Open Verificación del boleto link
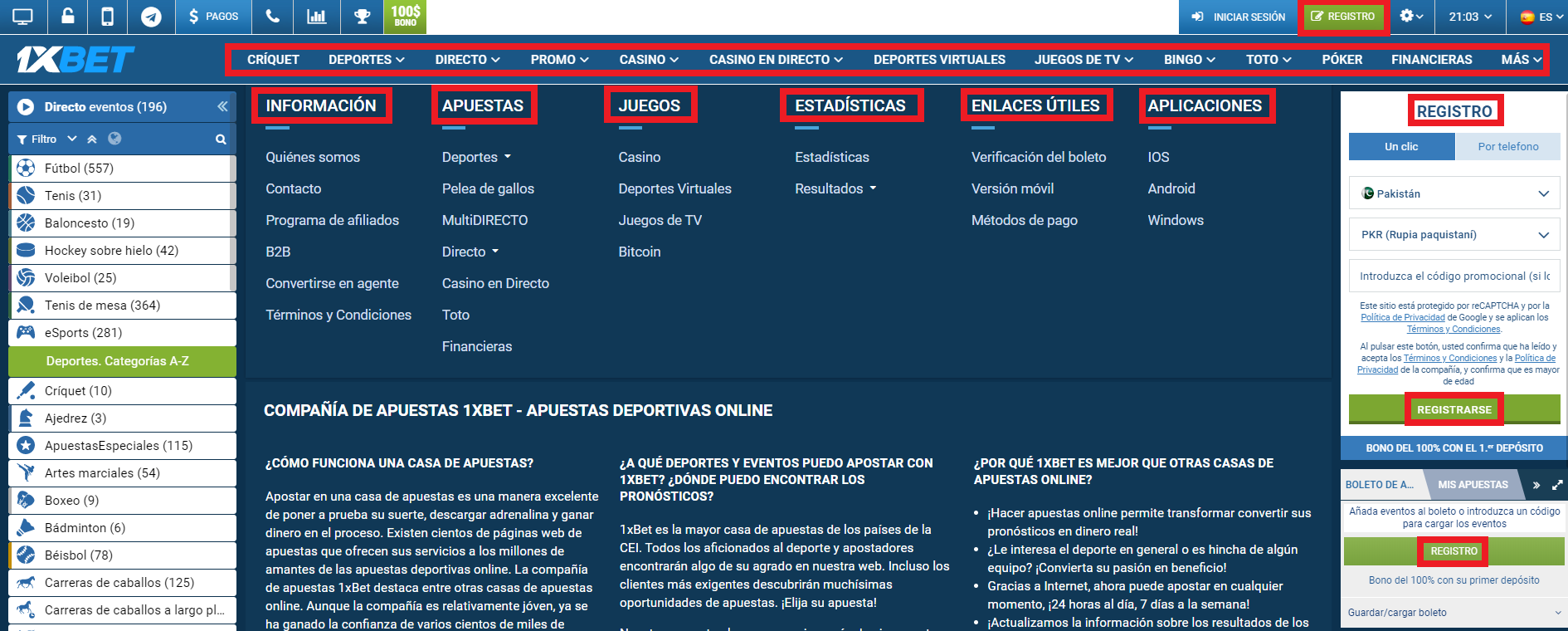The width and height of the screenshot is (1568, 631). tap(1039, 157)
